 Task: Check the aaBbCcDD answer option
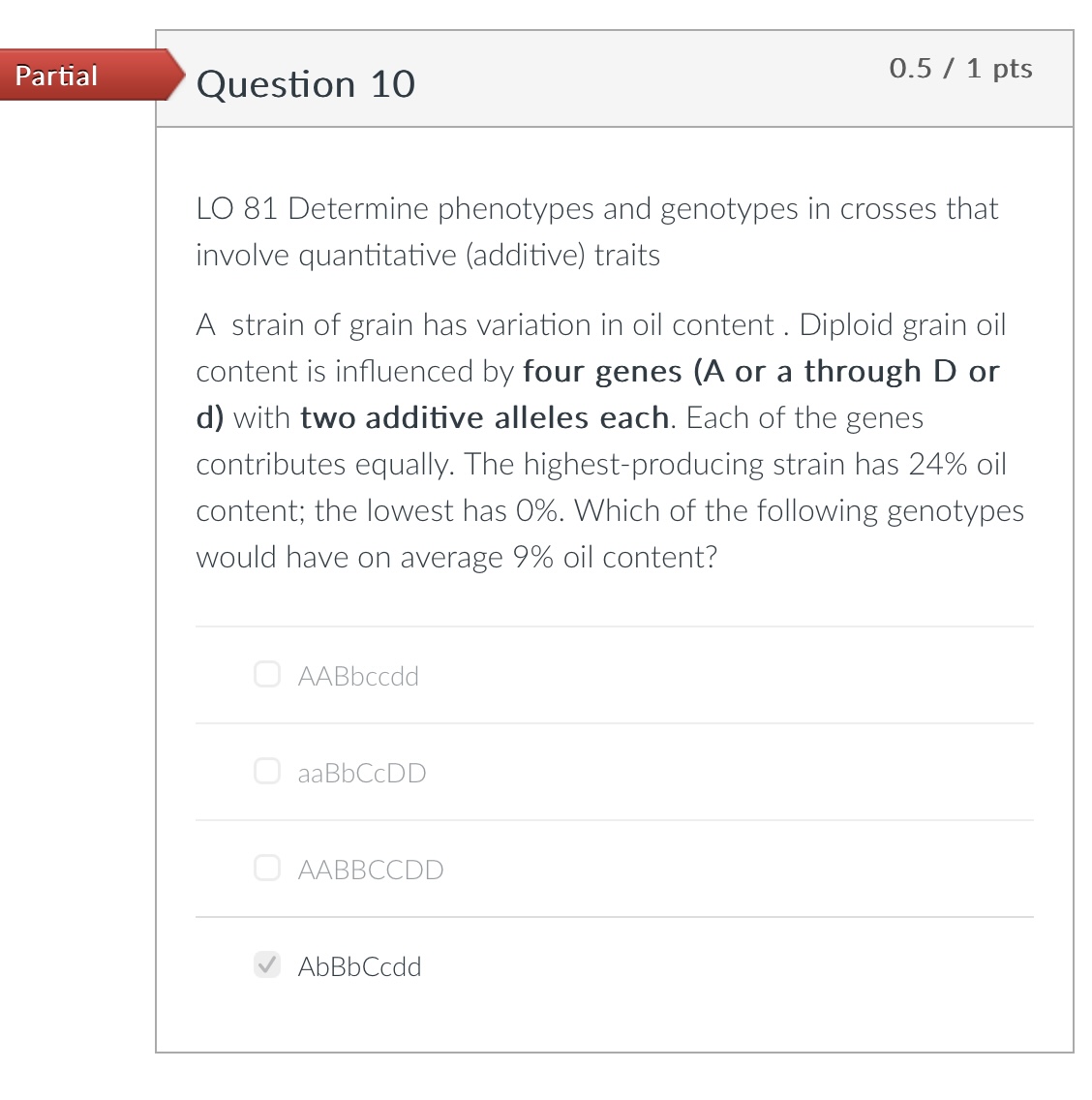[267, 772]
